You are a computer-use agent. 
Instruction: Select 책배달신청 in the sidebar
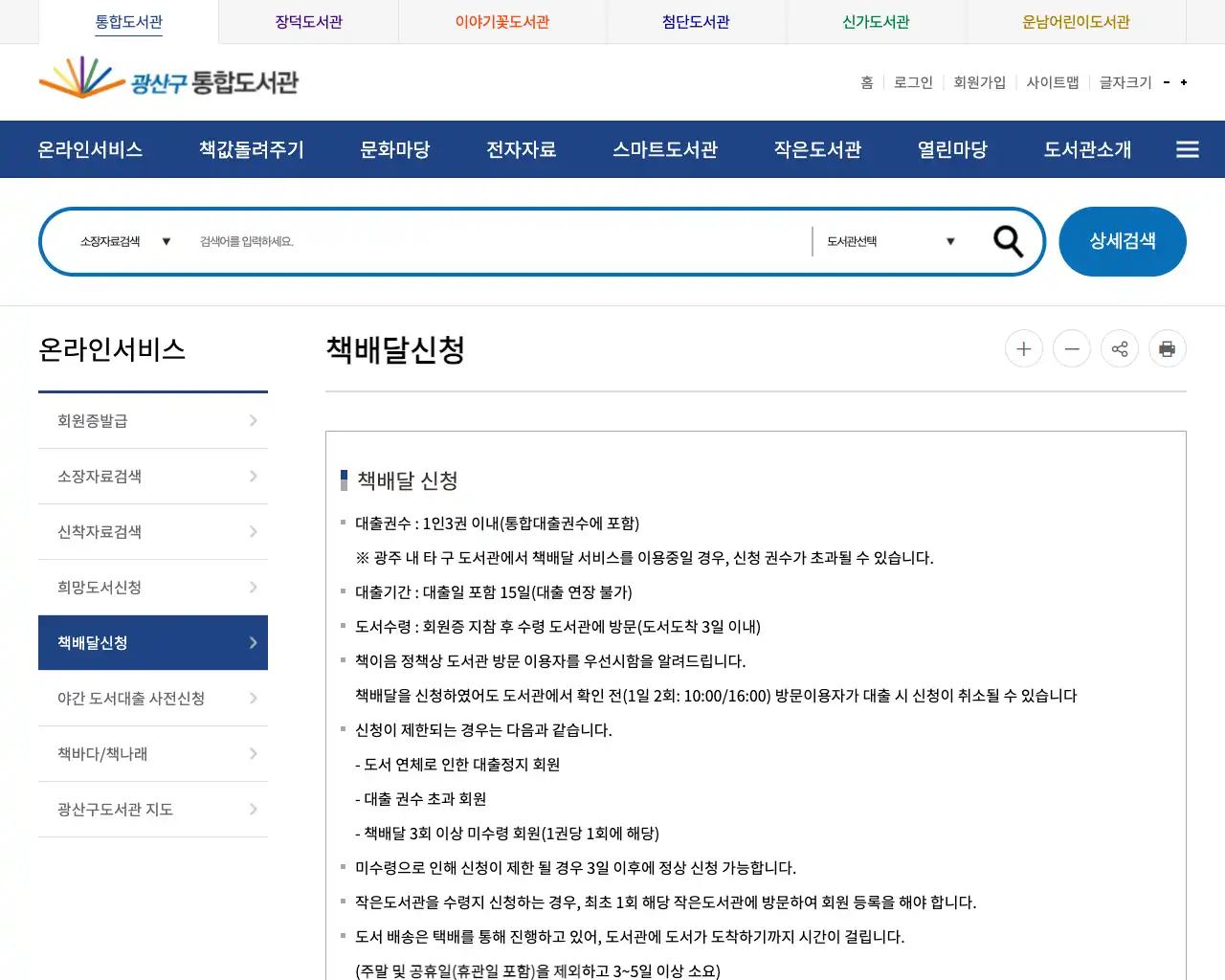(x=153, y=642)
